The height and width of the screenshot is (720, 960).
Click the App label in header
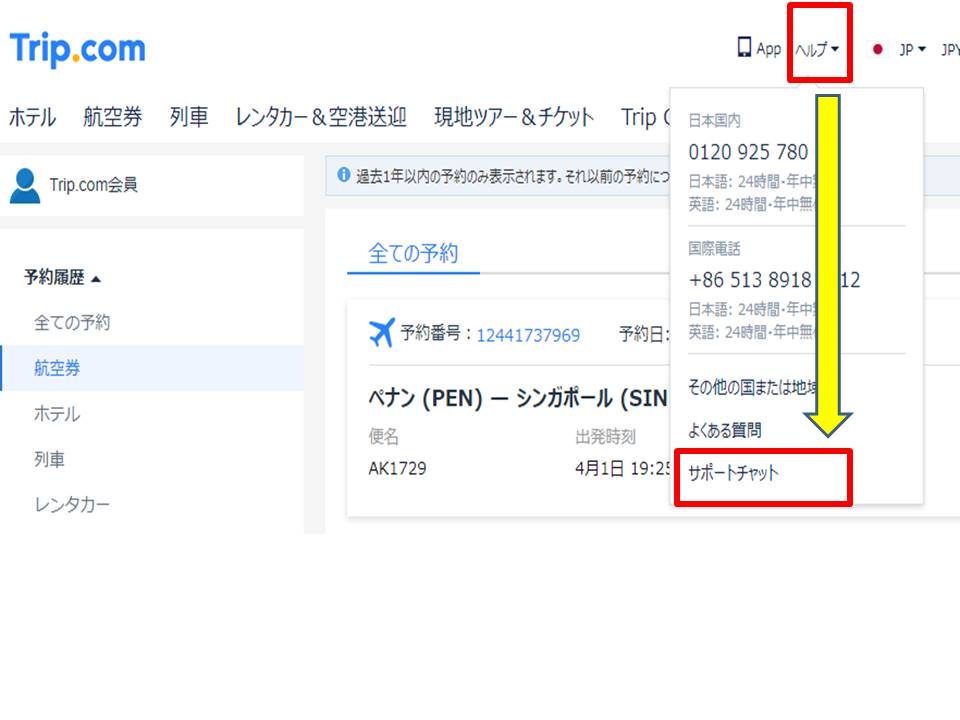pyautogui.click(x=768, y=49)
